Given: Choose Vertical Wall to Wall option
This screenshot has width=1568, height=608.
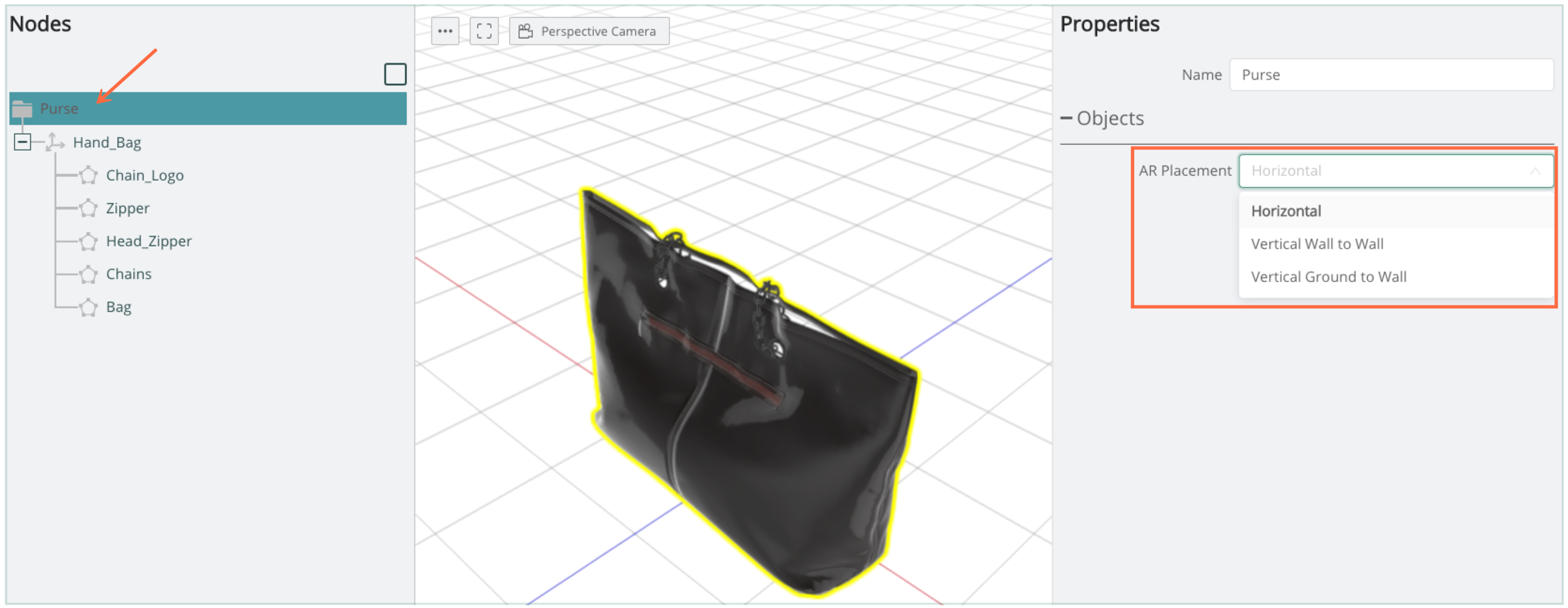Looking at the screenshot, I should click(1317, 244).
